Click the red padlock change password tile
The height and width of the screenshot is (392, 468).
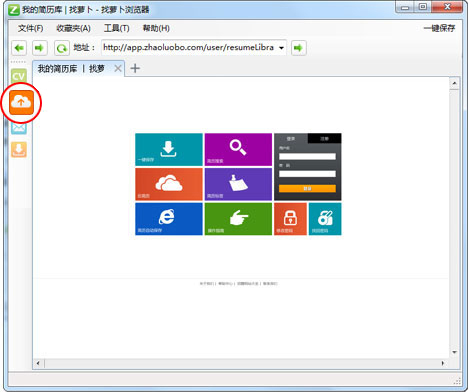coord(290,219)
